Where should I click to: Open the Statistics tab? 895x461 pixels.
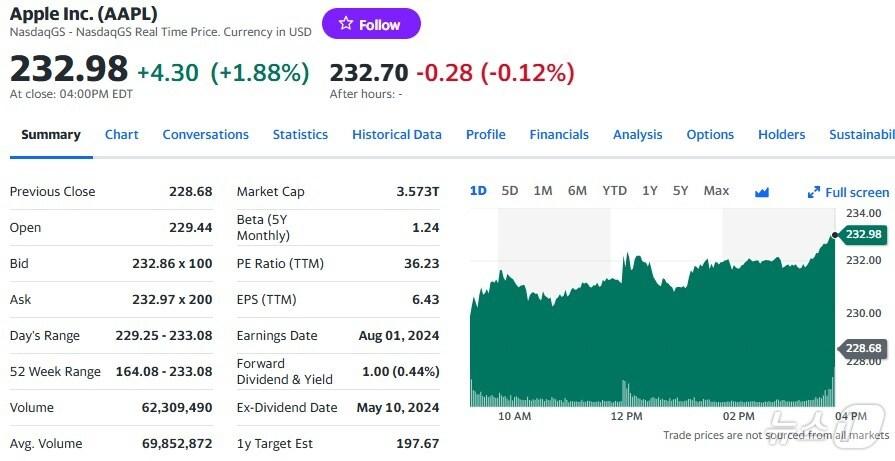pyautogui.click(x=300, y=134)
